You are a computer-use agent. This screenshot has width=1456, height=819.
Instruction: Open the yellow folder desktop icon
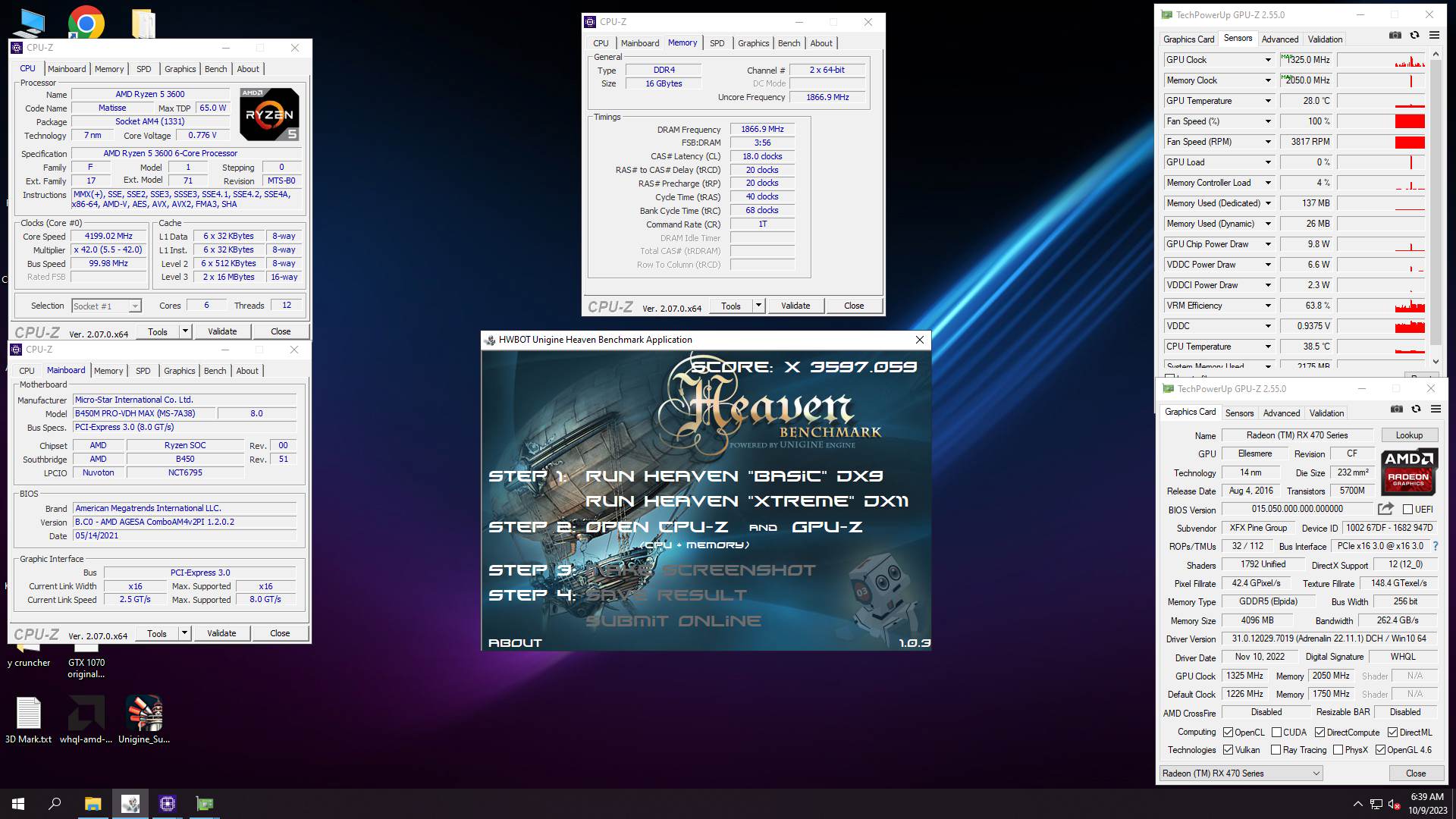pos(143,23)
